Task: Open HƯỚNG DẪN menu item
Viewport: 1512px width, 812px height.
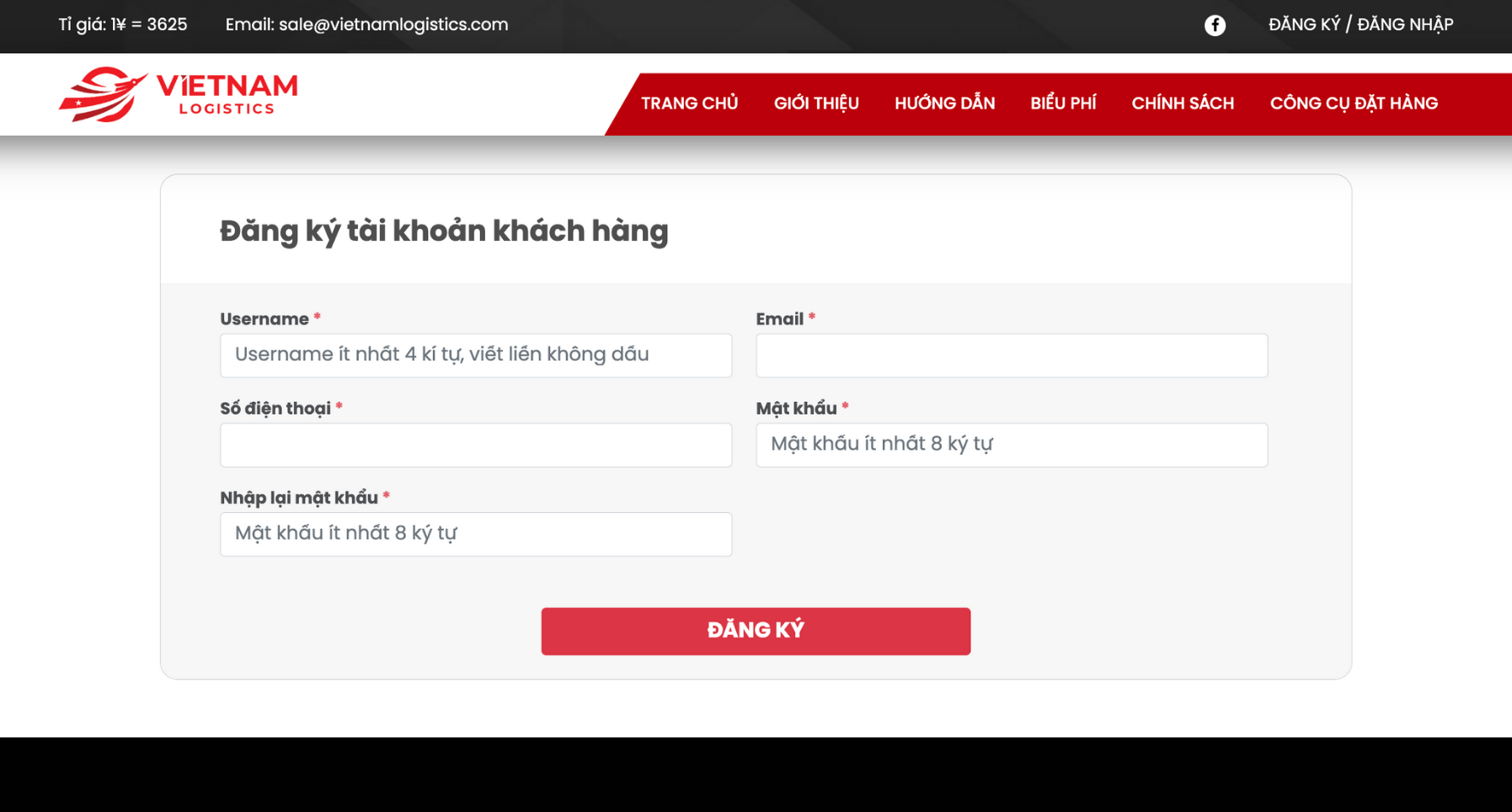Action: (944, 103)
